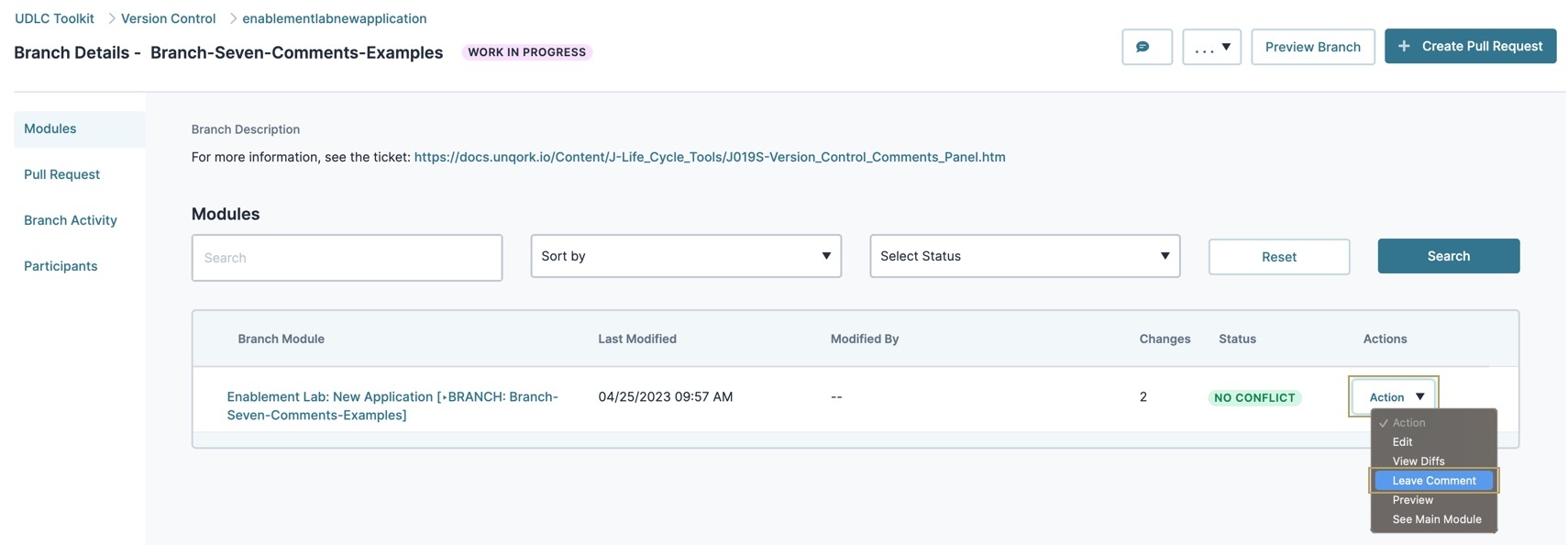Choose Preview from Action menu

[x=1433, y=500]
